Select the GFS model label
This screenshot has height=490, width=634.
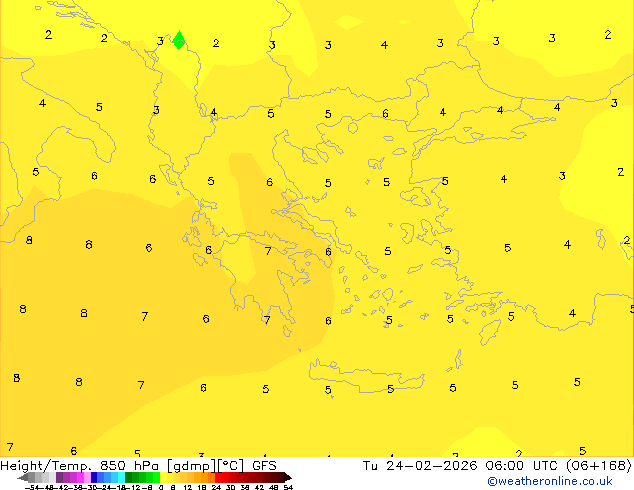click(264, 465)
